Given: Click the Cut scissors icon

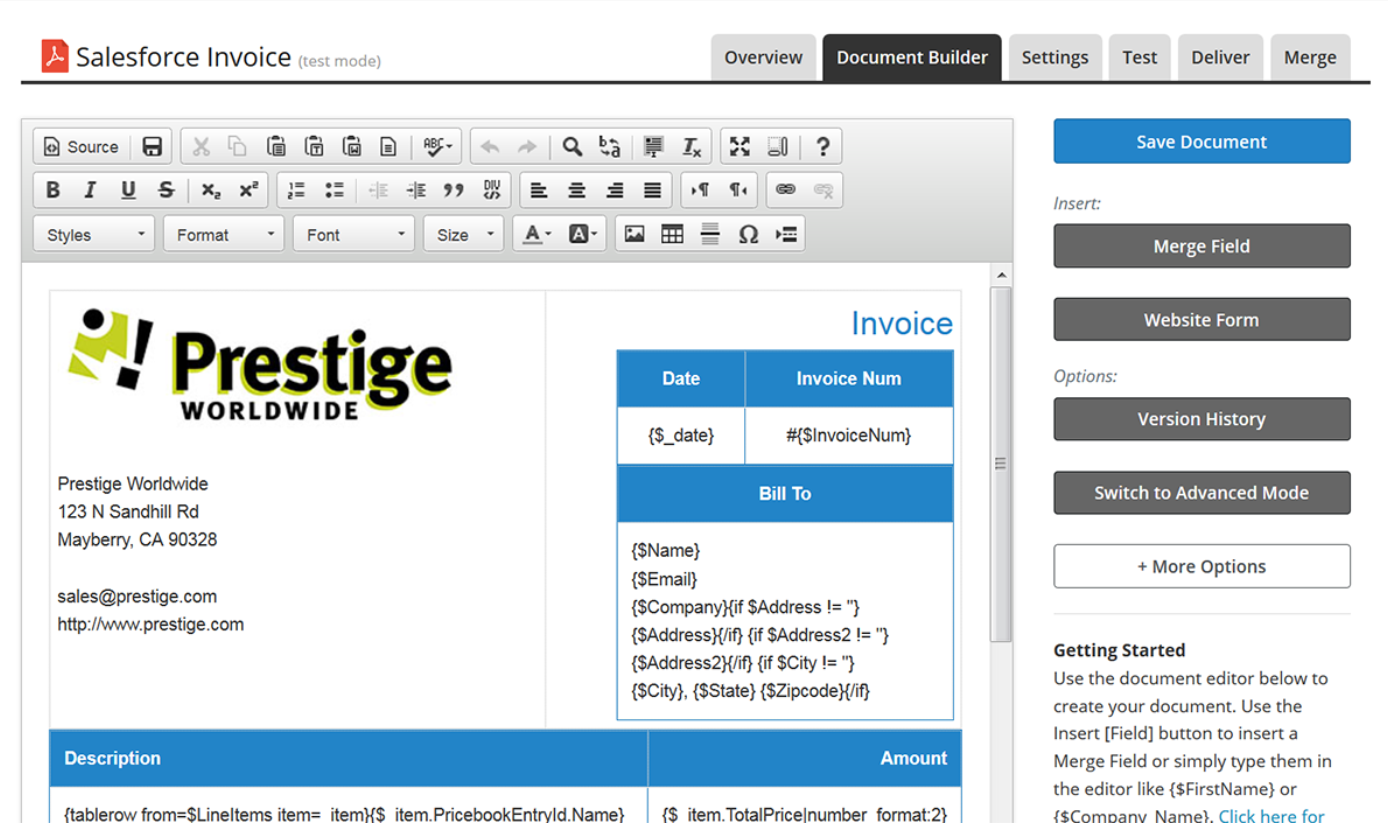Looking at the screenshot, I should point(201,147).
